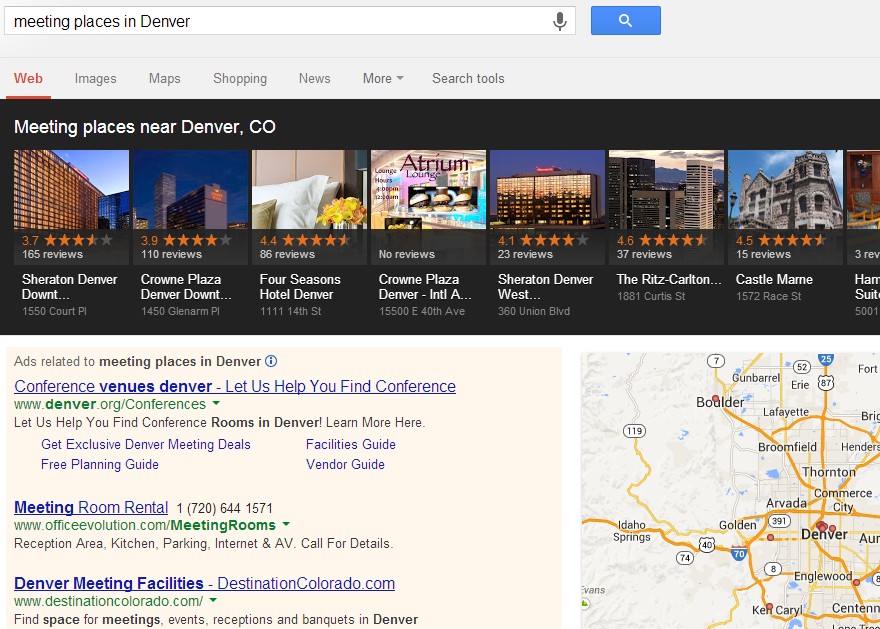Click the Meeting places near Denver, CO heading
Viewport: 880px width, 629px height.
pos(145,127)
